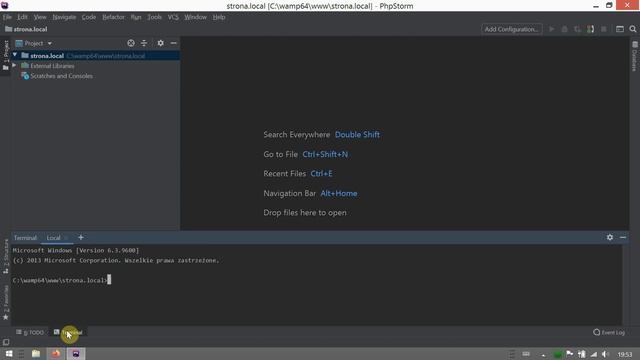Click the Debug bug icon in toolbar
This screenshot has height=360, width=640.
click(x=564, y=29)
